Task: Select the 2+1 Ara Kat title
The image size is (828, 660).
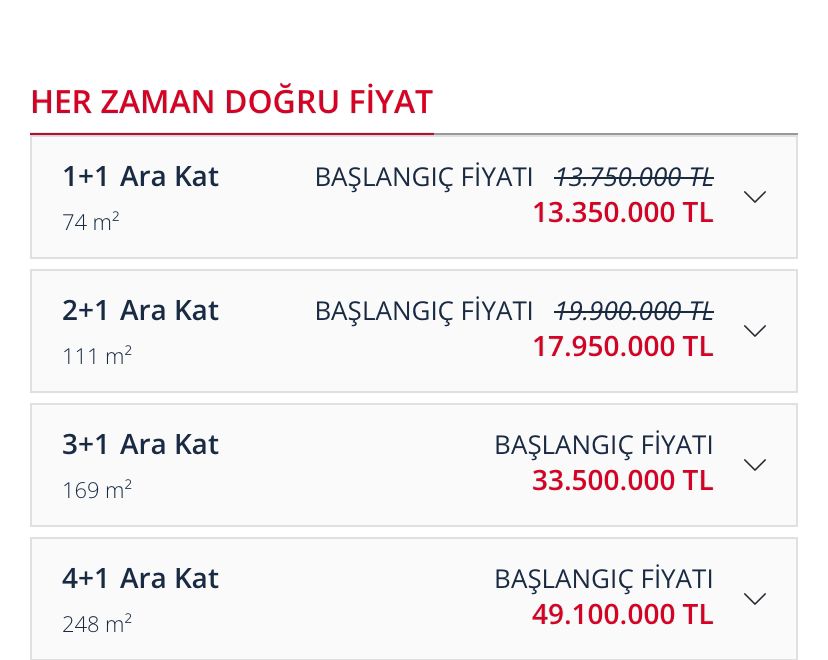Action: (140, 311)
